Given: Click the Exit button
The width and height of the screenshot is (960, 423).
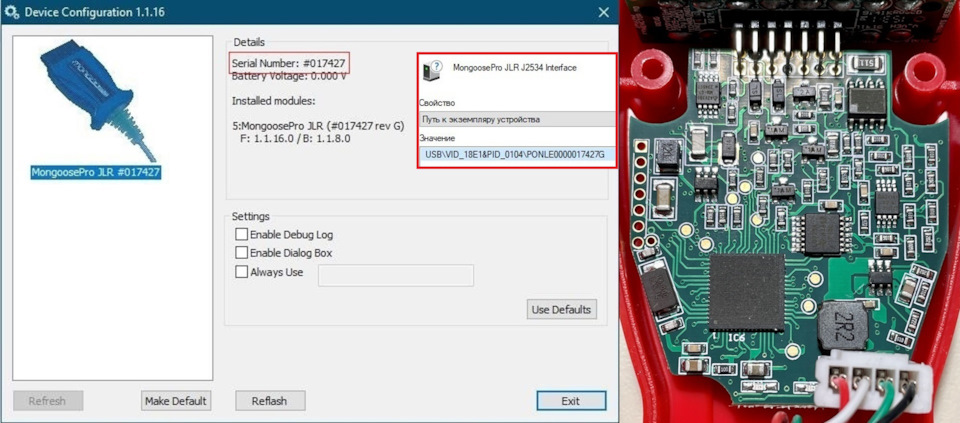Looking at the screenshot, I should click(571, 401).
